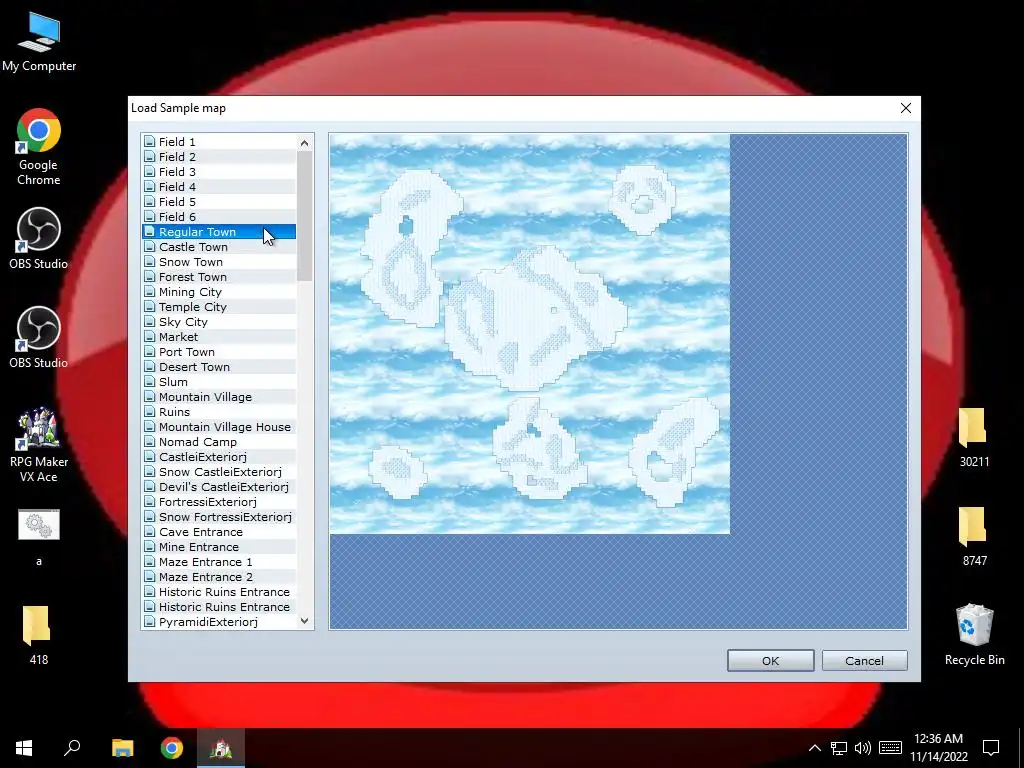Click the sky map preview image
The width and height of the screenshot is (1024, 768).
pos(530,334)
